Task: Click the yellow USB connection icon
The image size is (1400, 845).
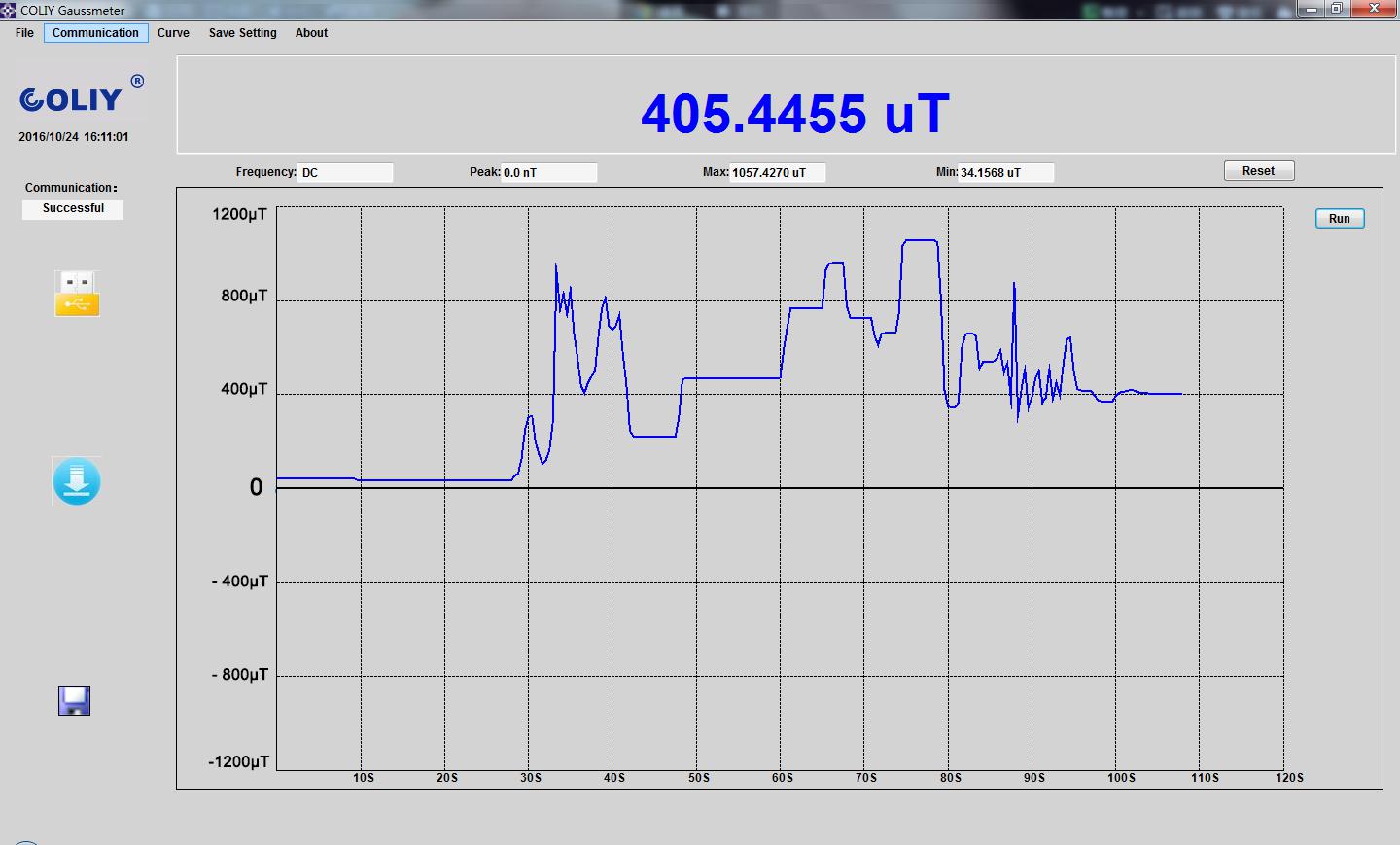Action: tap(77, 294)
